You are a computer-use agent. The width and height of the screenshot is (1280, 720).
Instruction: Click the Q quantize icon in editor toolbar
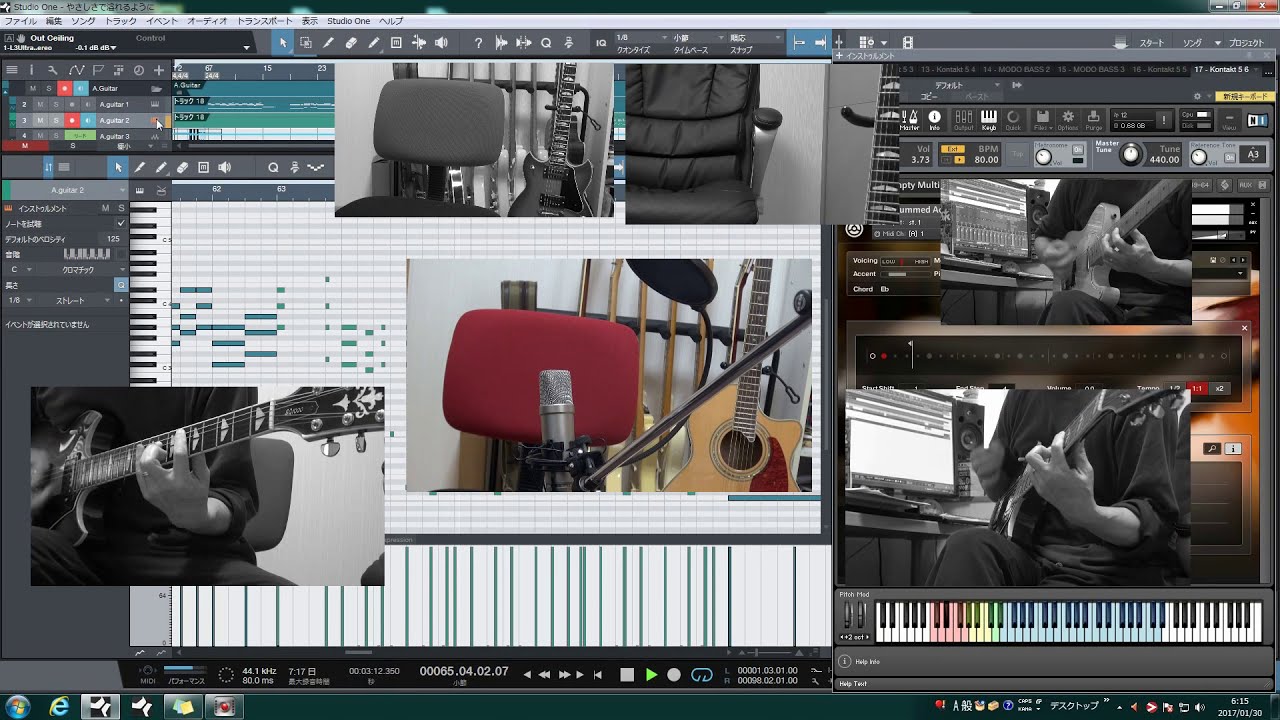(273, 167)
